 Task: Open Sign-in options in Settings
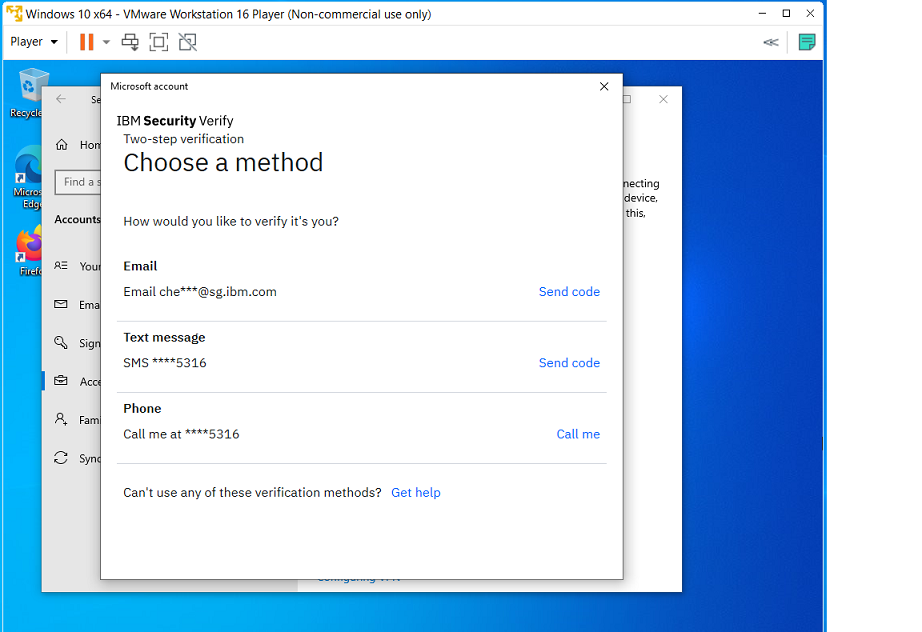(x=80, y=343)
